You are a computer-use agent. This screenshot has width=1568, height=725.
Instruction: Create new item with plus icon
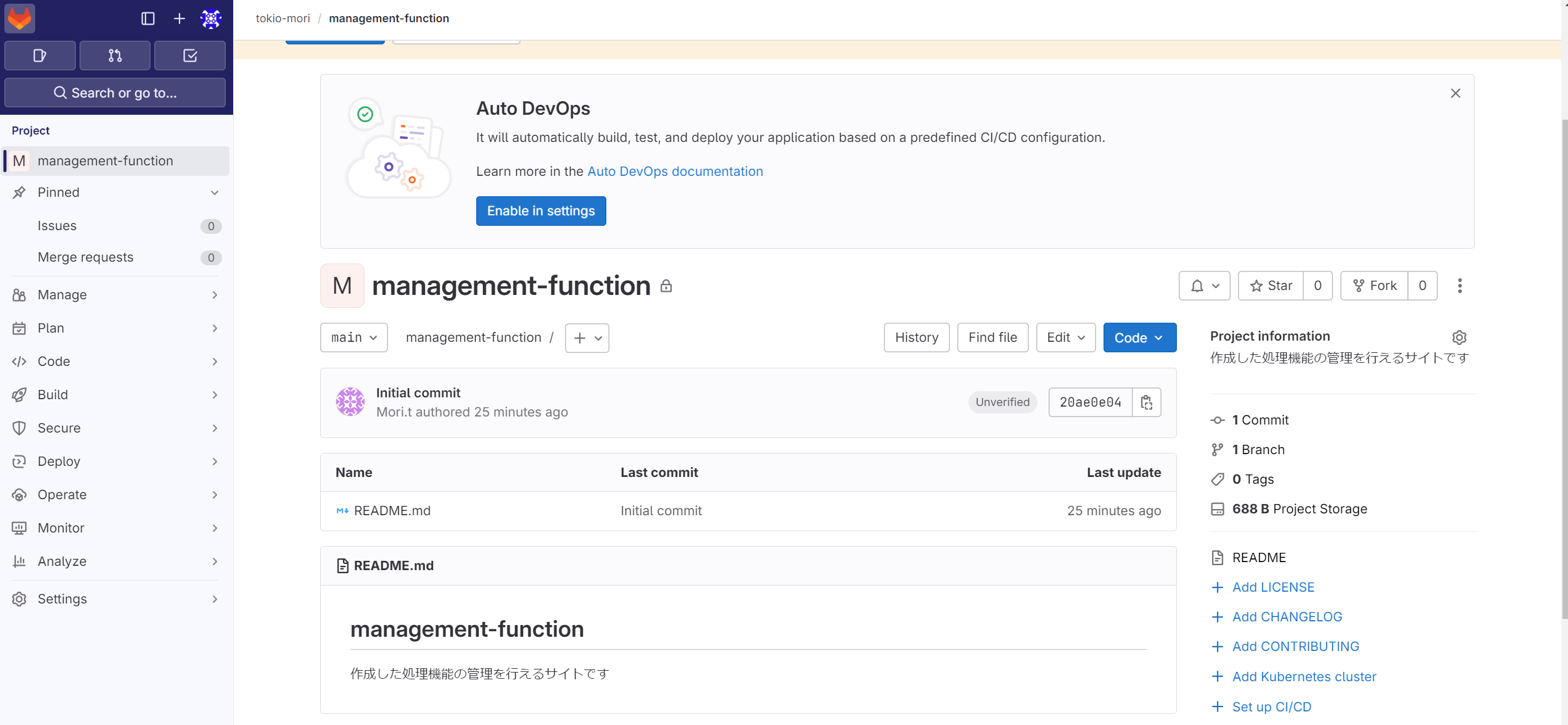pos(178,19)
